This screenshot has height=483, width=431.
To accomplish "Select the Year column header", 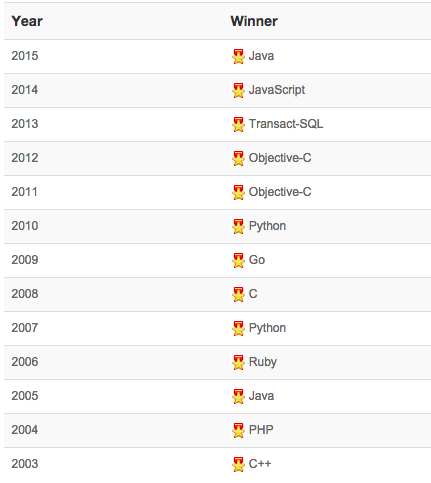I will click(27, 21).
